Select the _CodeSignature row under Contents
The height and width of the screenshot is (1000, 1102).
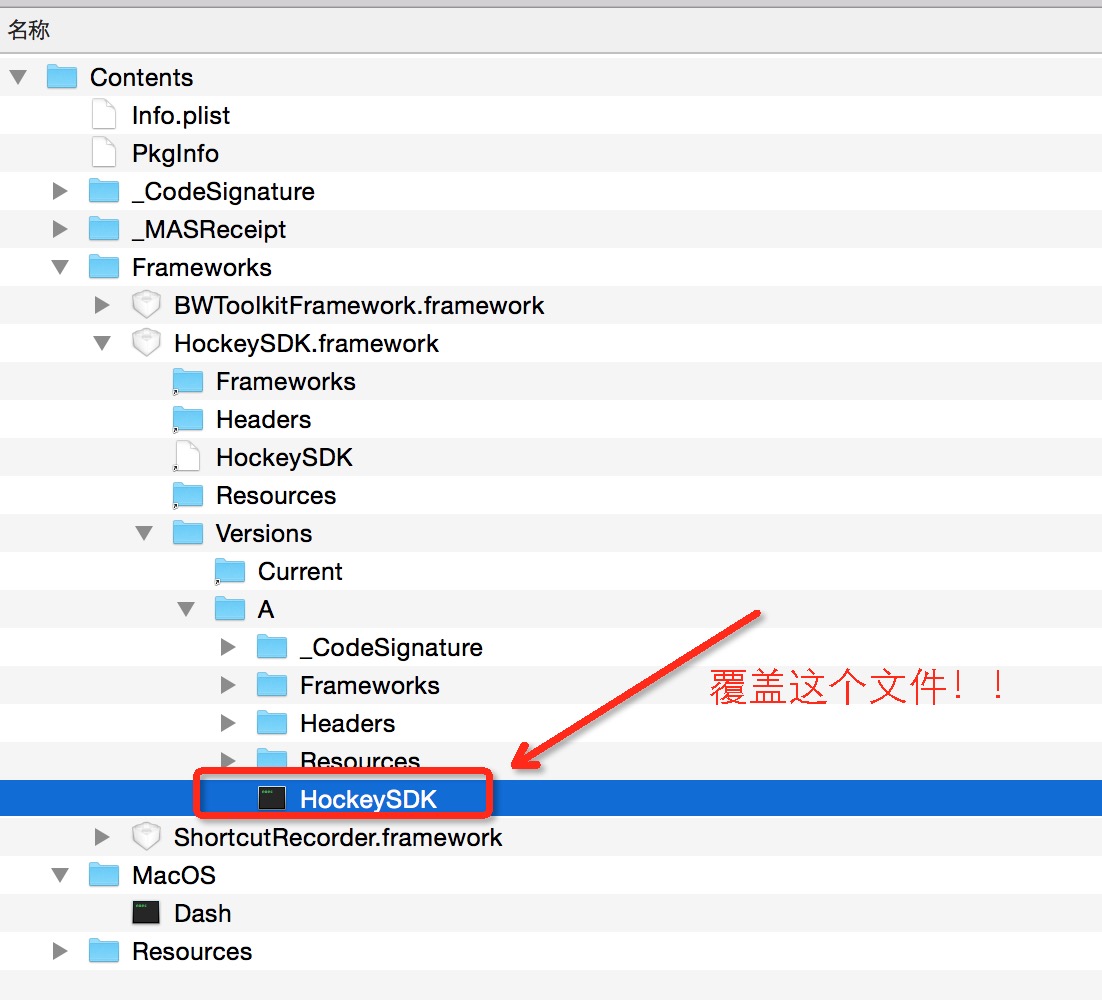point(551,191)
